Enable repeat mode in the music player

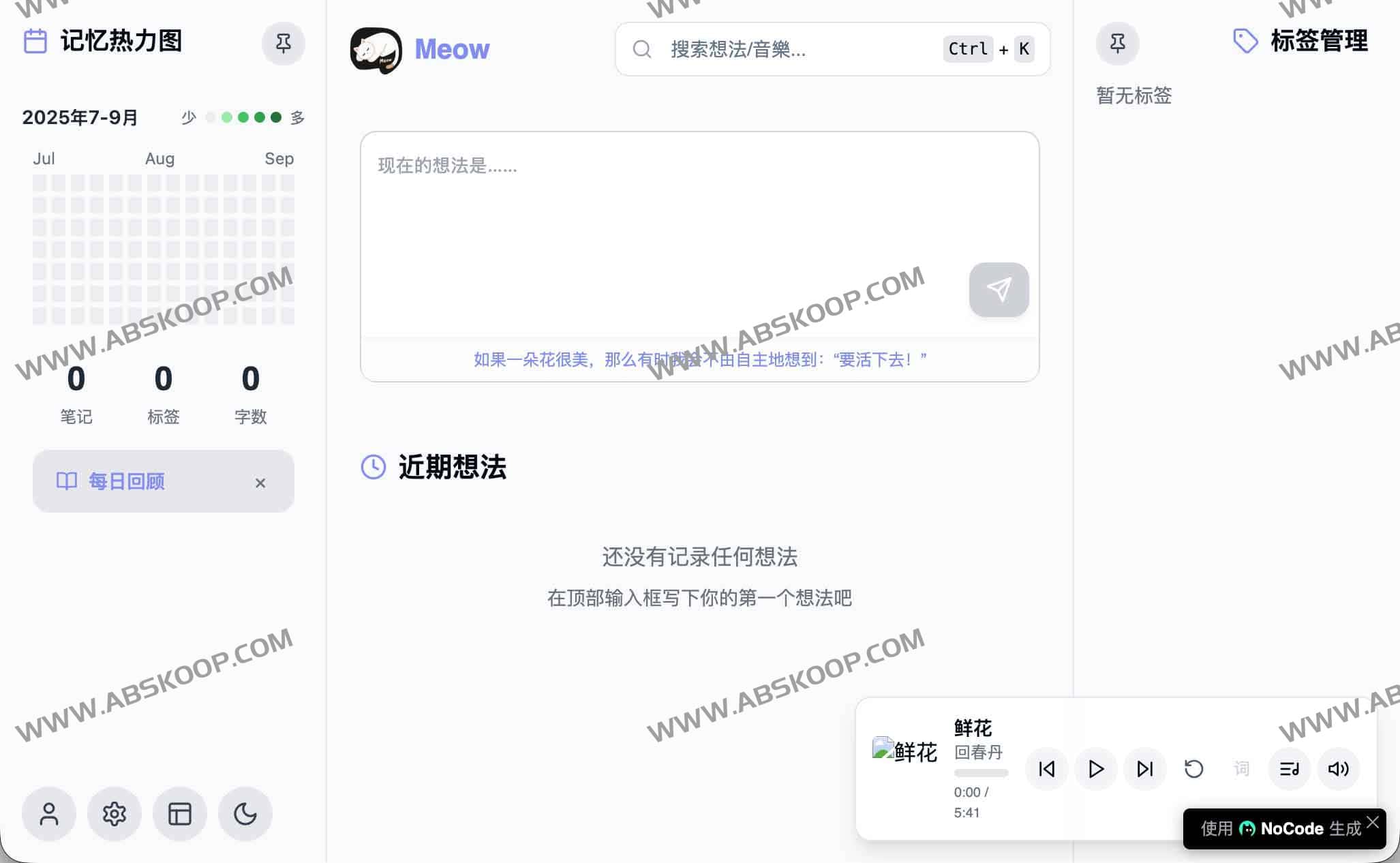click(1193, 769)
